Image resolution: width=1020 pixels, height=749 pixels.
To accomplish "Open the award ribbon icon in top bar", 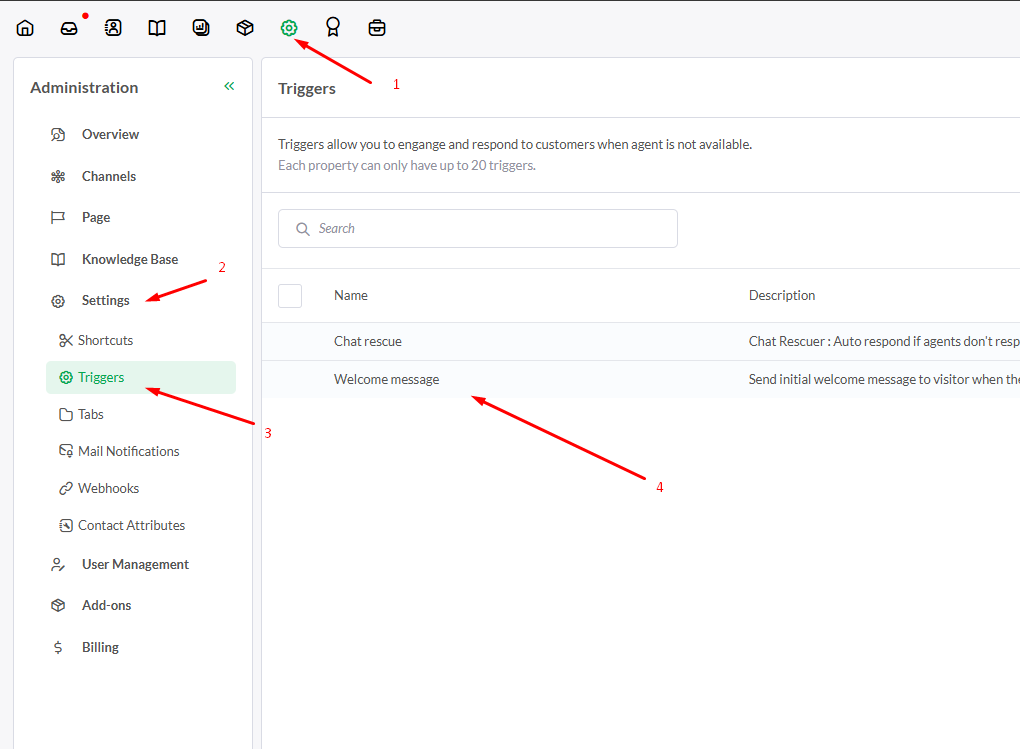I will pyautogui.click(x=333, y=28).
